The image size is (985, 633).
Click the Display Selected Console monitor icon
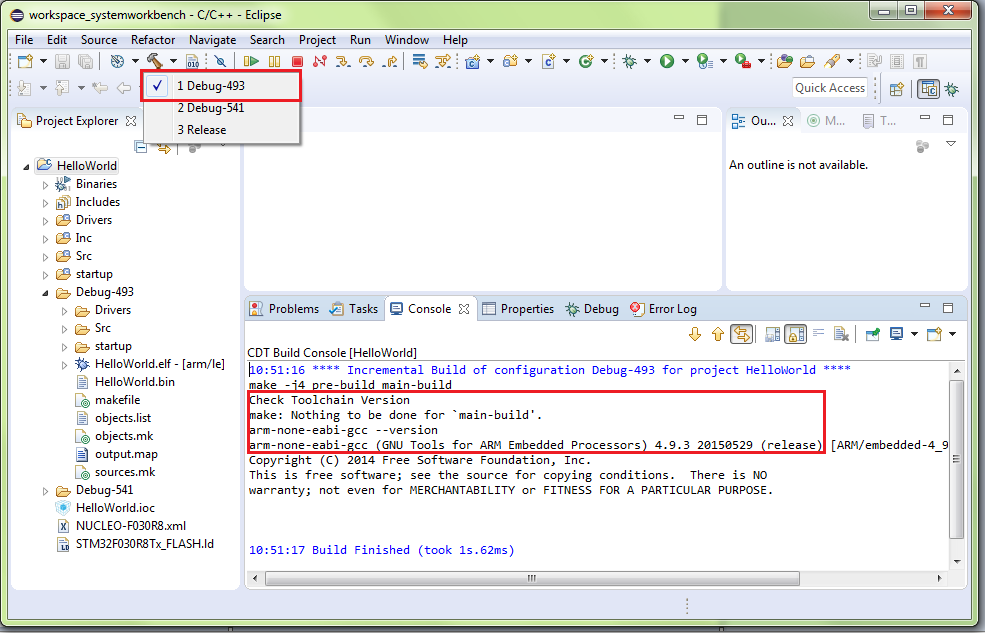896,334
